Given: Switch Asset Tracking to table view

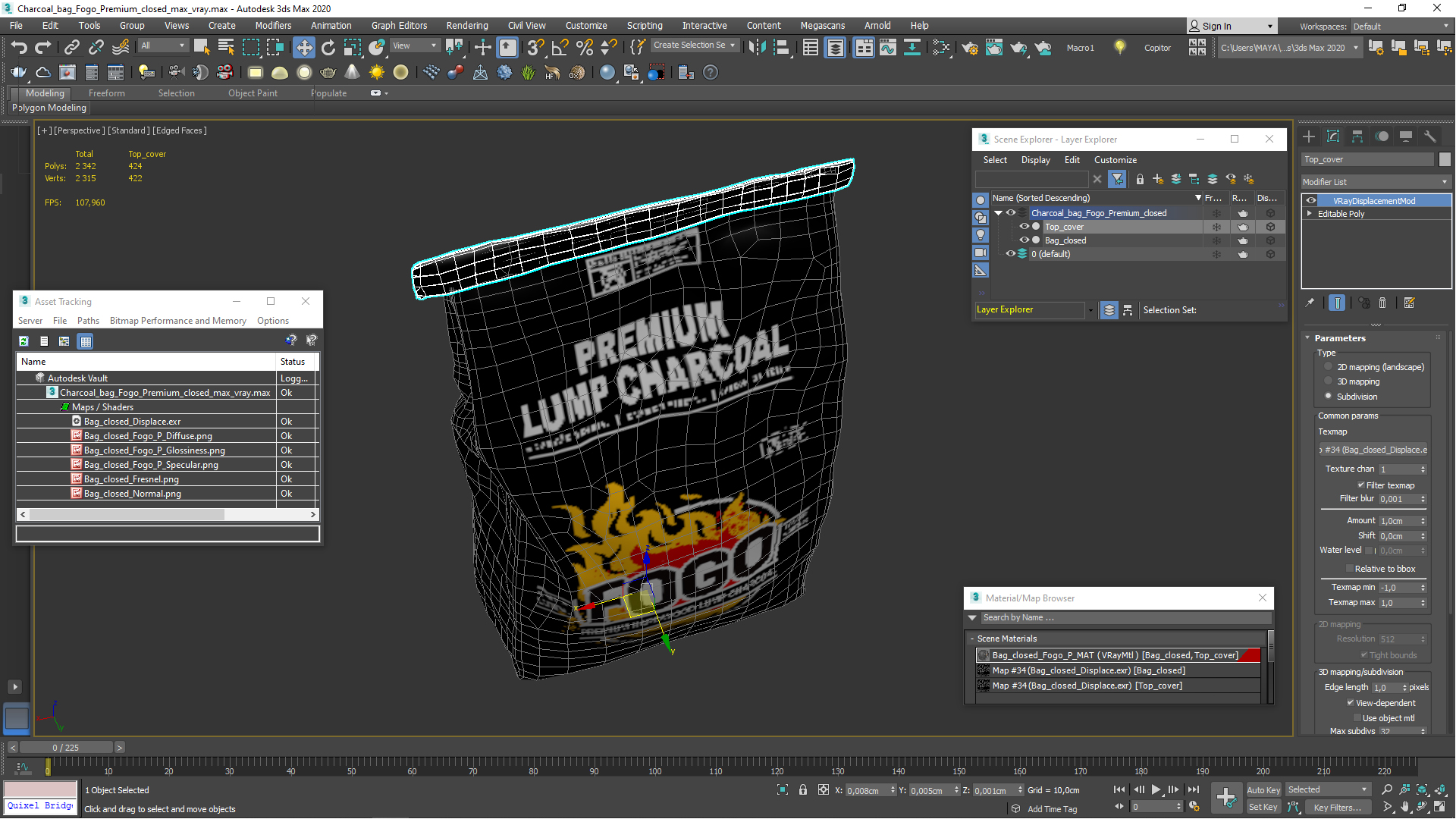Looking at the screenshot, I should coord(86,341).
